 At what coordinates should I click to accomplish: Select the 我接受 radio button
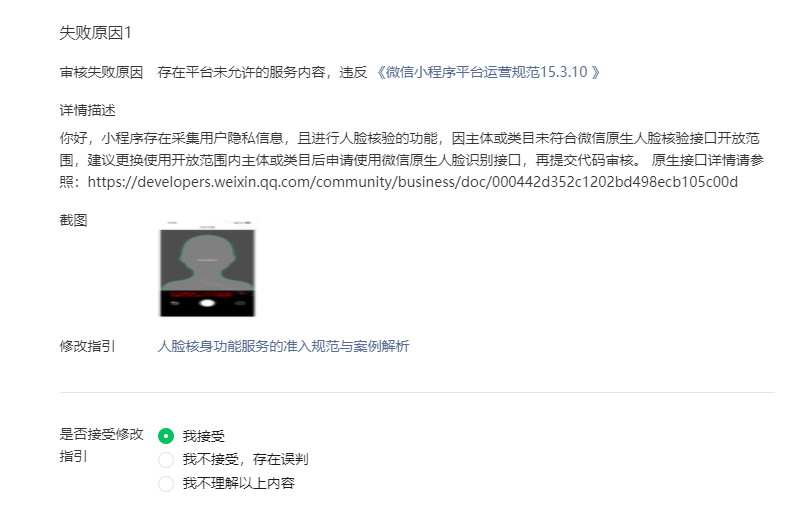point(166,436)
